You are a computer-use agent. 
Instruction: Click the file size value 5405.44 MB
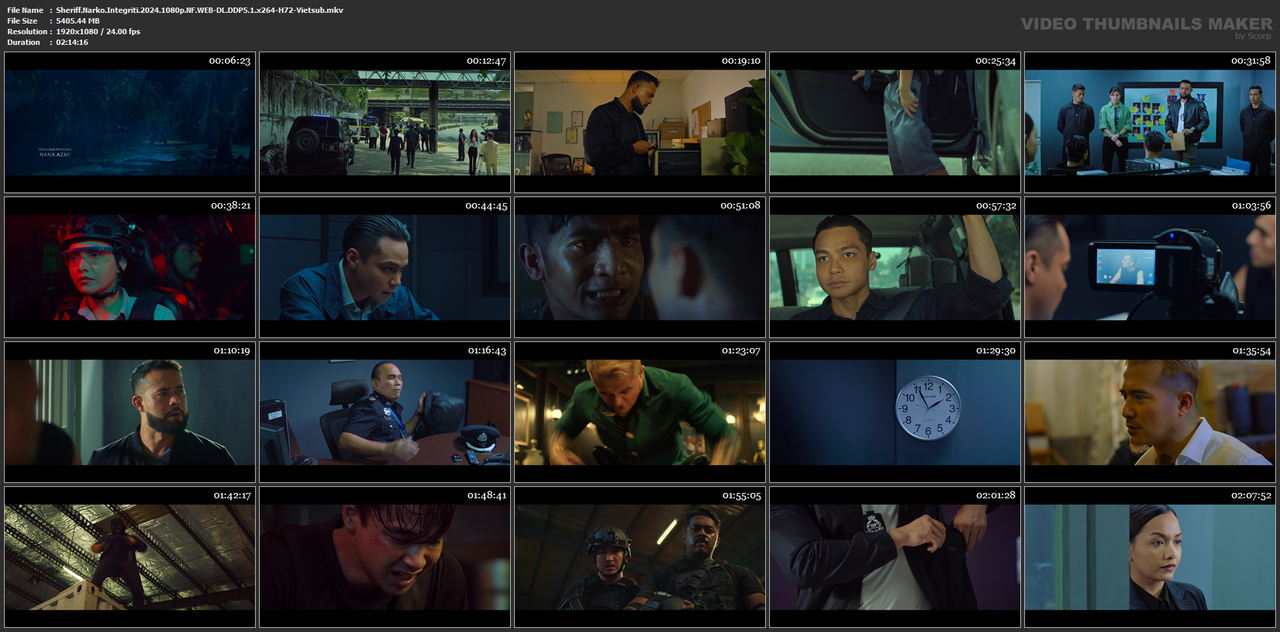tap(78, 21)
